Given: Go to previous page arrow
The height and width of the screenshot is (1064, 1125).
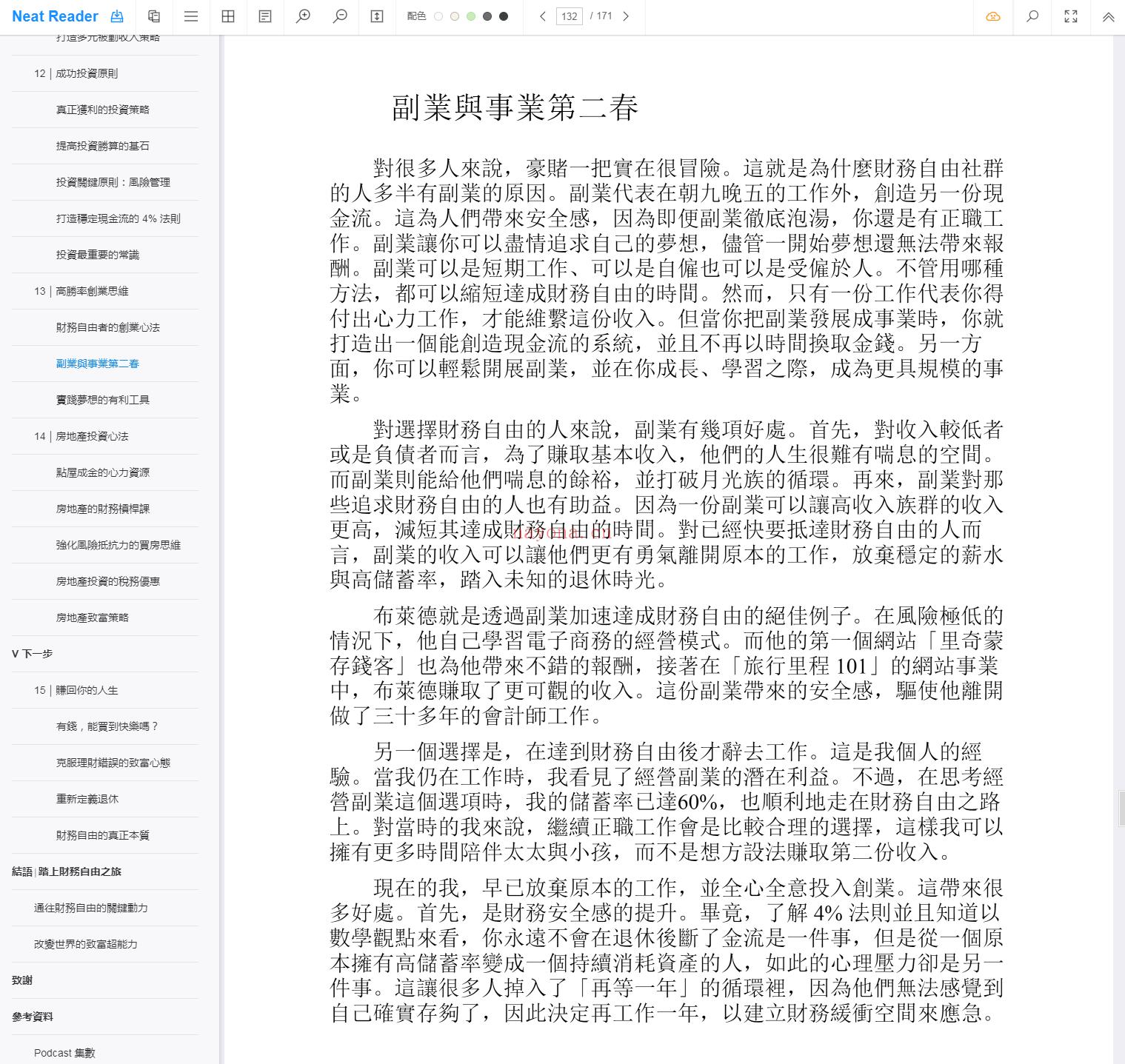Looking at the screenshot, I should (x=543, y=16).
